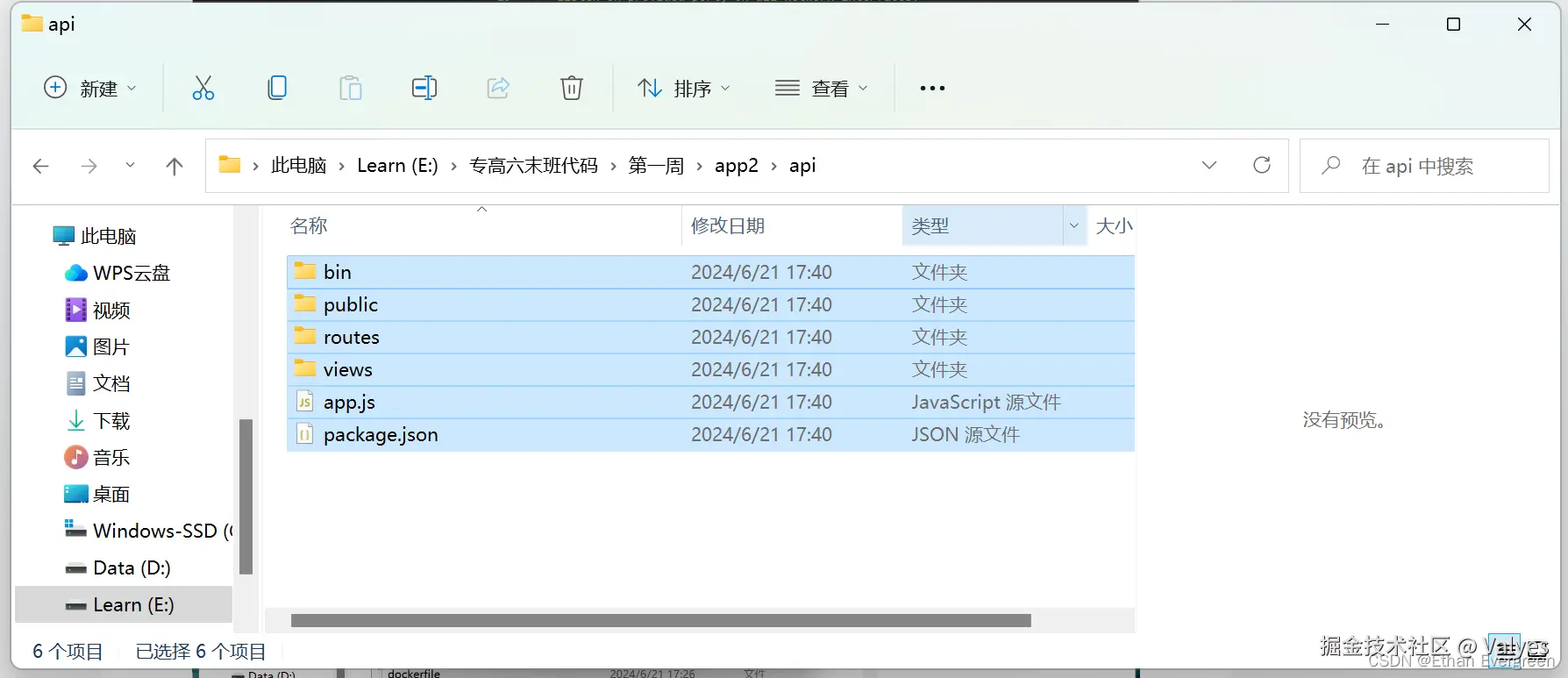This screenshot has height=678, width=1568.
Task: Click the 在 api 中搜索 search box
Action: pyautogui.click(x=1424, y=166)
